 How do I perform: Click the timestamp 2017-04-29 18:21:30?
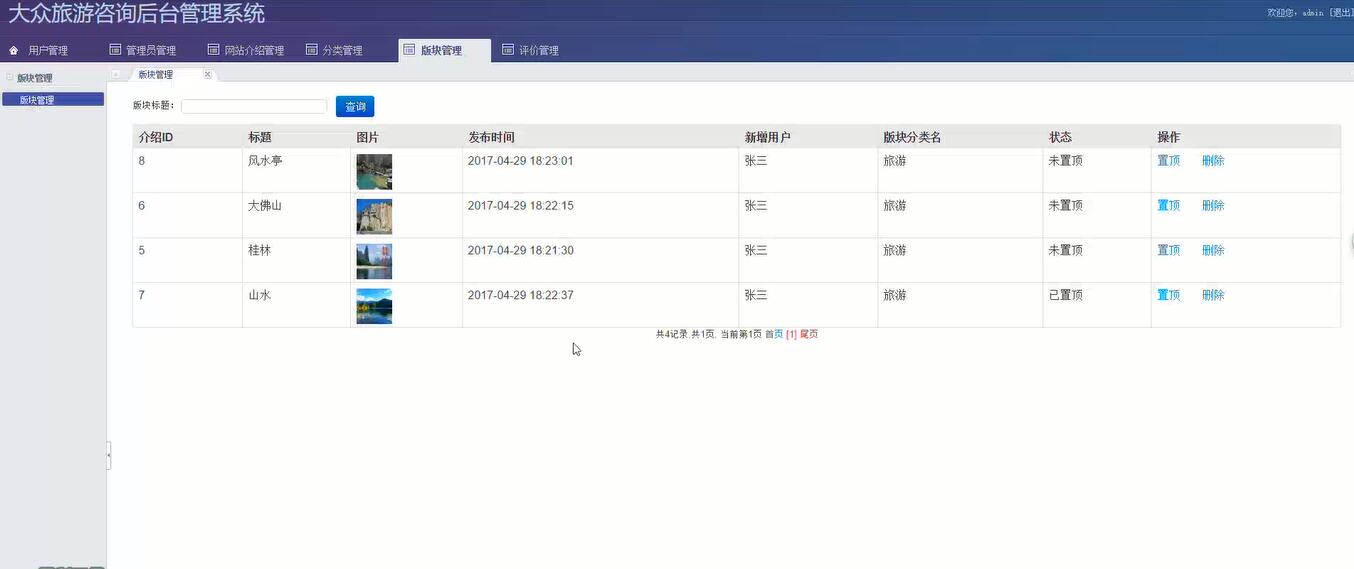tap(521, 251)
